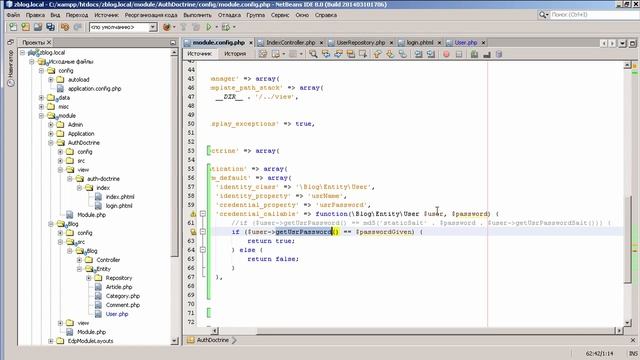Click the Last Edit icon in editor toolbar
The image size is (640, 360).
click(x=263, y=54)
